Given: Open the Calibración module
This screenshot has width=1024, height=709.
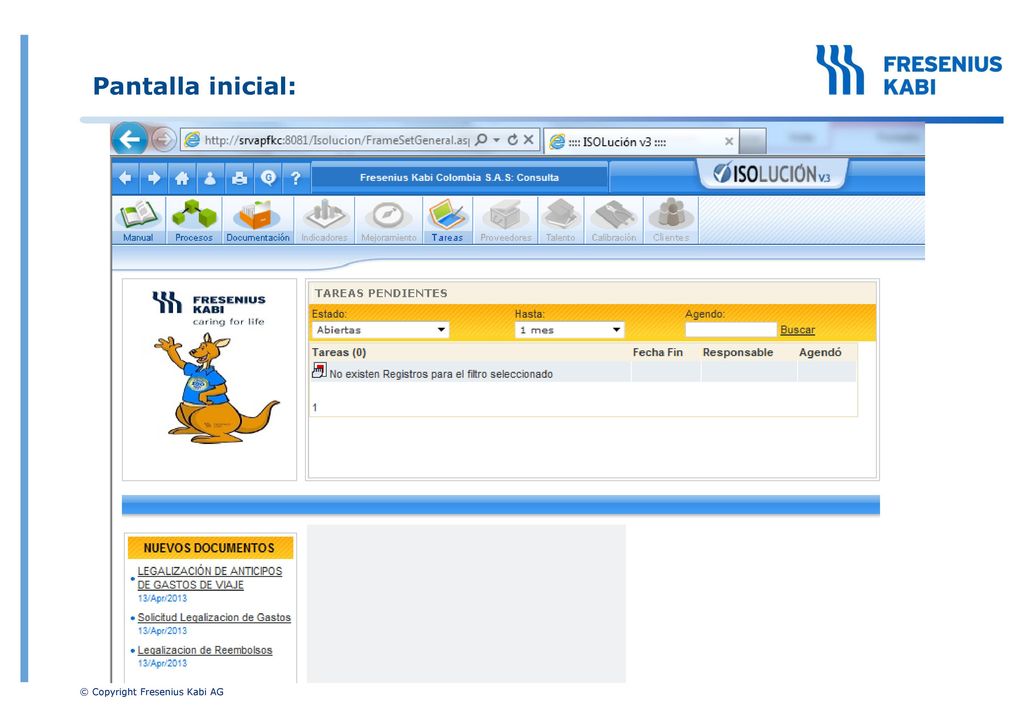Looking at the screenshot, I should pyautogui.click(x=613, y=221).
